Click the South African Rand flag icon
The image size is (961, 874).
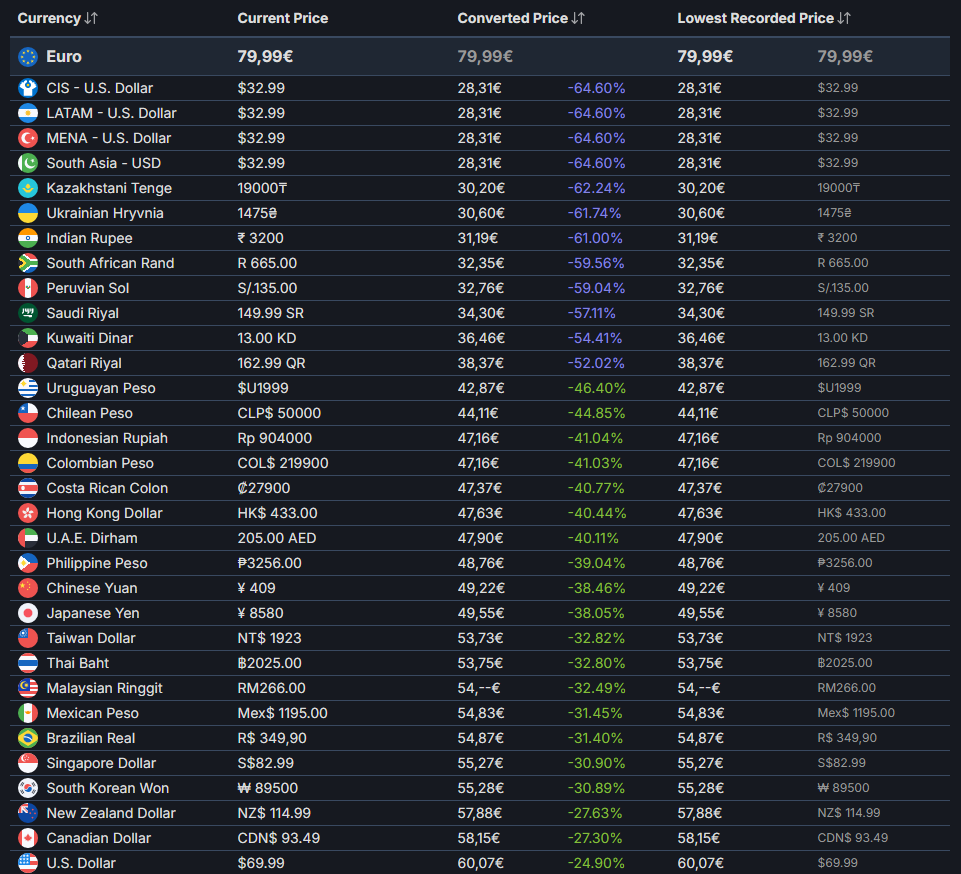[x=28, y=263]
